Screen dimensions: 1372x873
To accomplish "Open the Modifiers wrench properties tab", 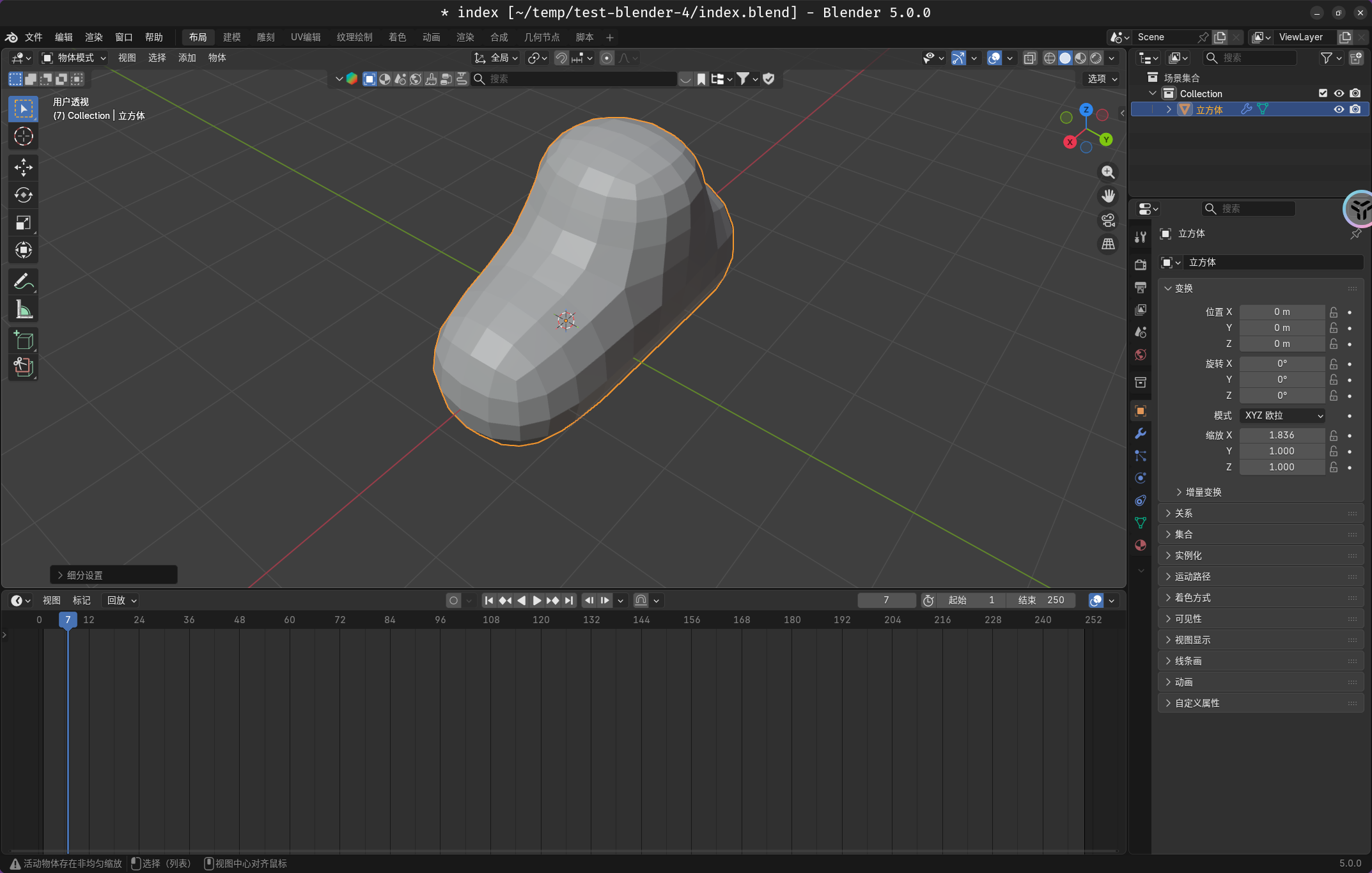I will 1140,433.
